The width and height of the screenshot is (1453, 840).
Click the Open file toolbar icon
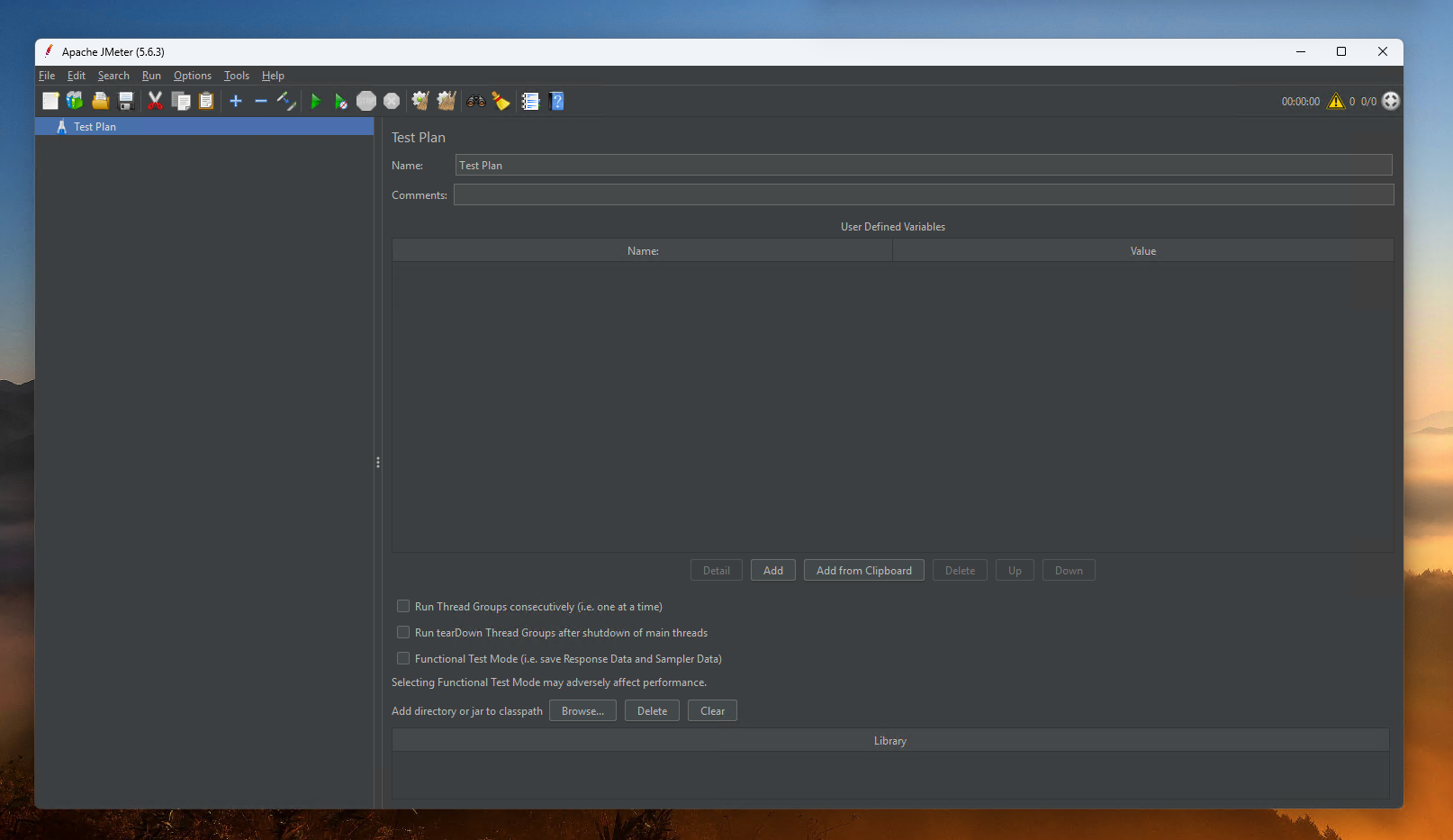click(100, 101)
